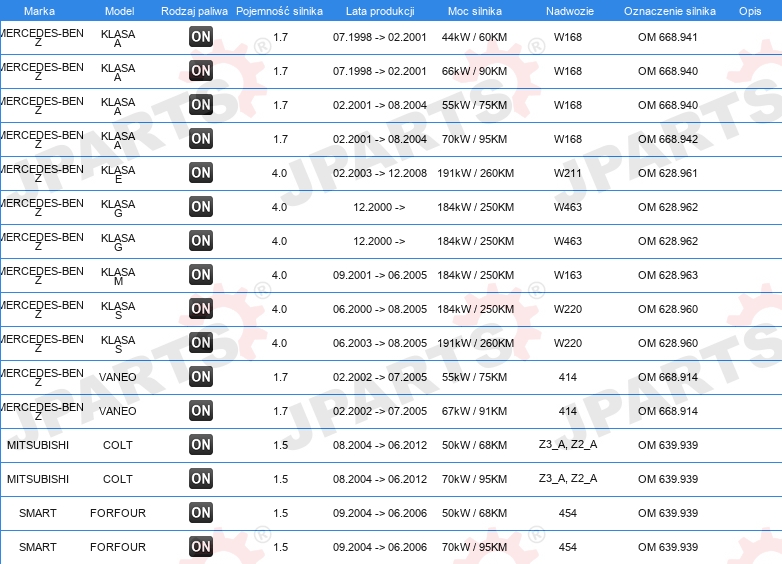
Task: Click the ON badge in the 66kW / 90KM row
Action: (x=201, y=71)
